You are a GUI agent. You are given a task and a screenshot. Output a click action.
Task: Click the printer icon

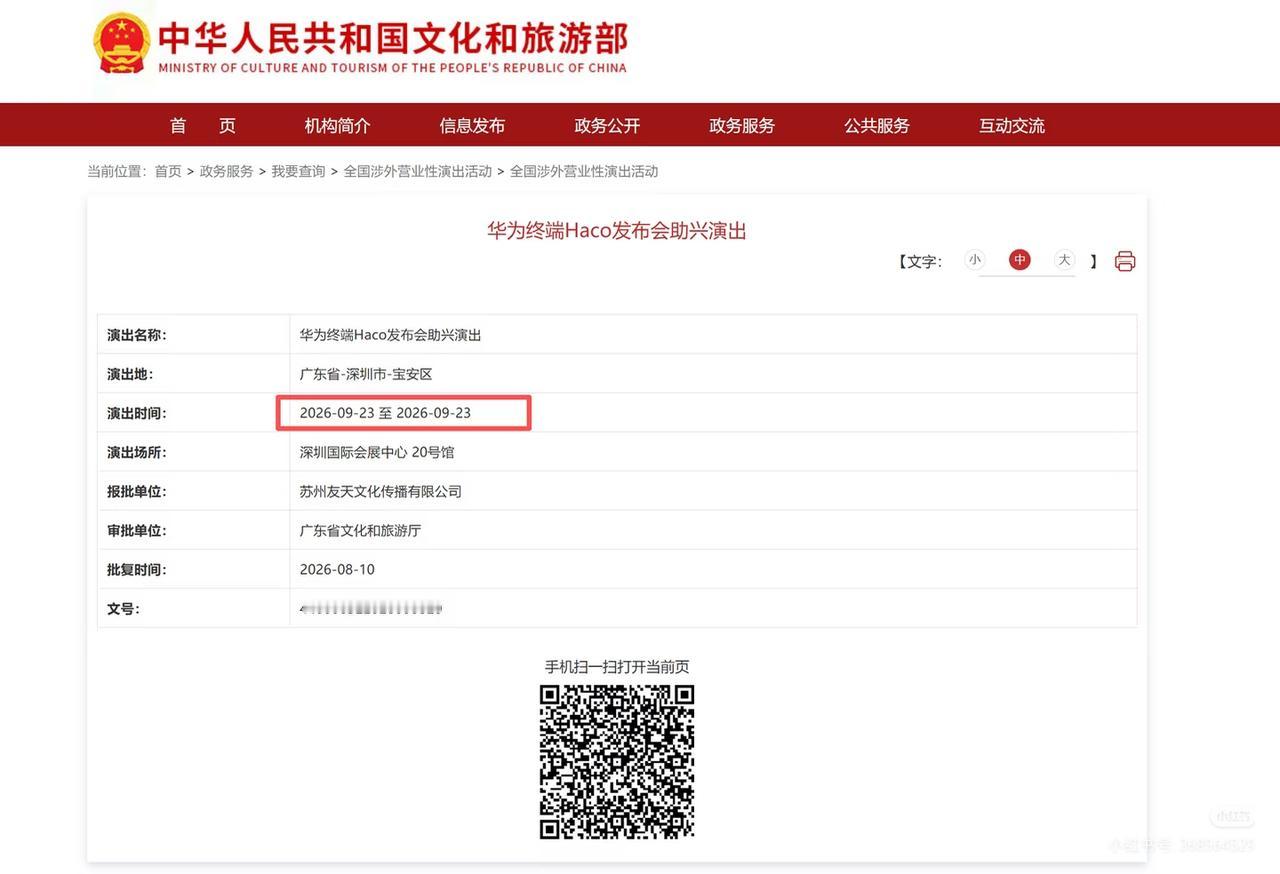tap(1125, 261)
